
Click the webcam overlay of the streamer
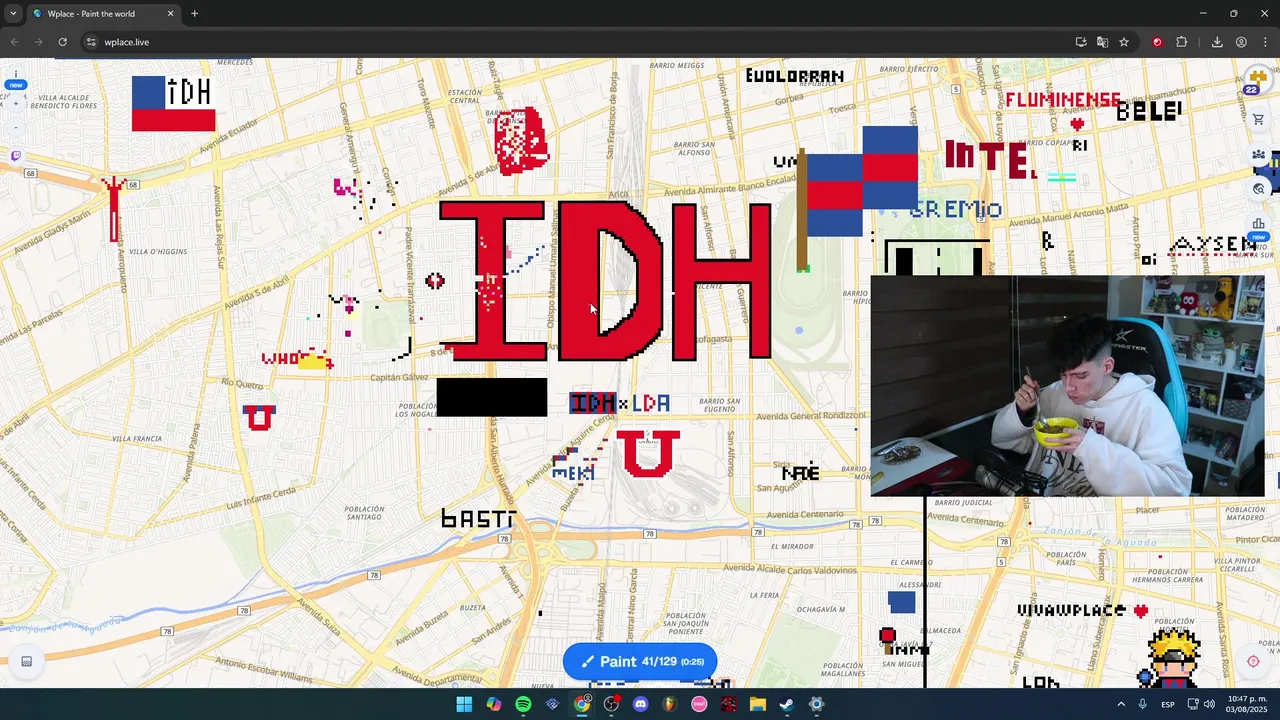1067,386
